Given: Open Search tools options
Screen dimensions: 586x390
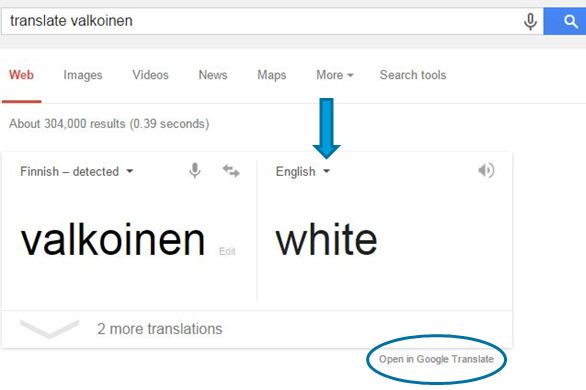Looking at the screenshot, I should pos(413,75).
